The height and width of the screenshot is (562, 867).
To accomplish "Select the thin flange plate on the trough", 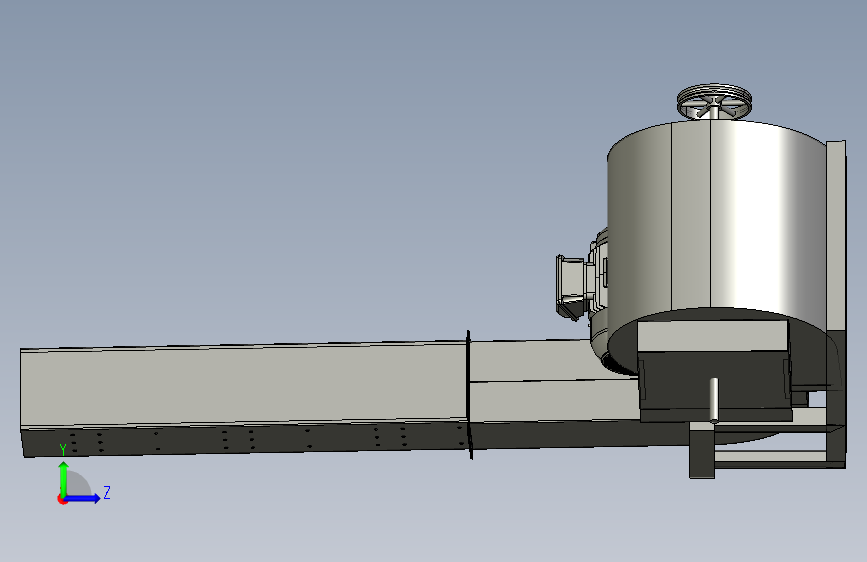I will point(469,394).
